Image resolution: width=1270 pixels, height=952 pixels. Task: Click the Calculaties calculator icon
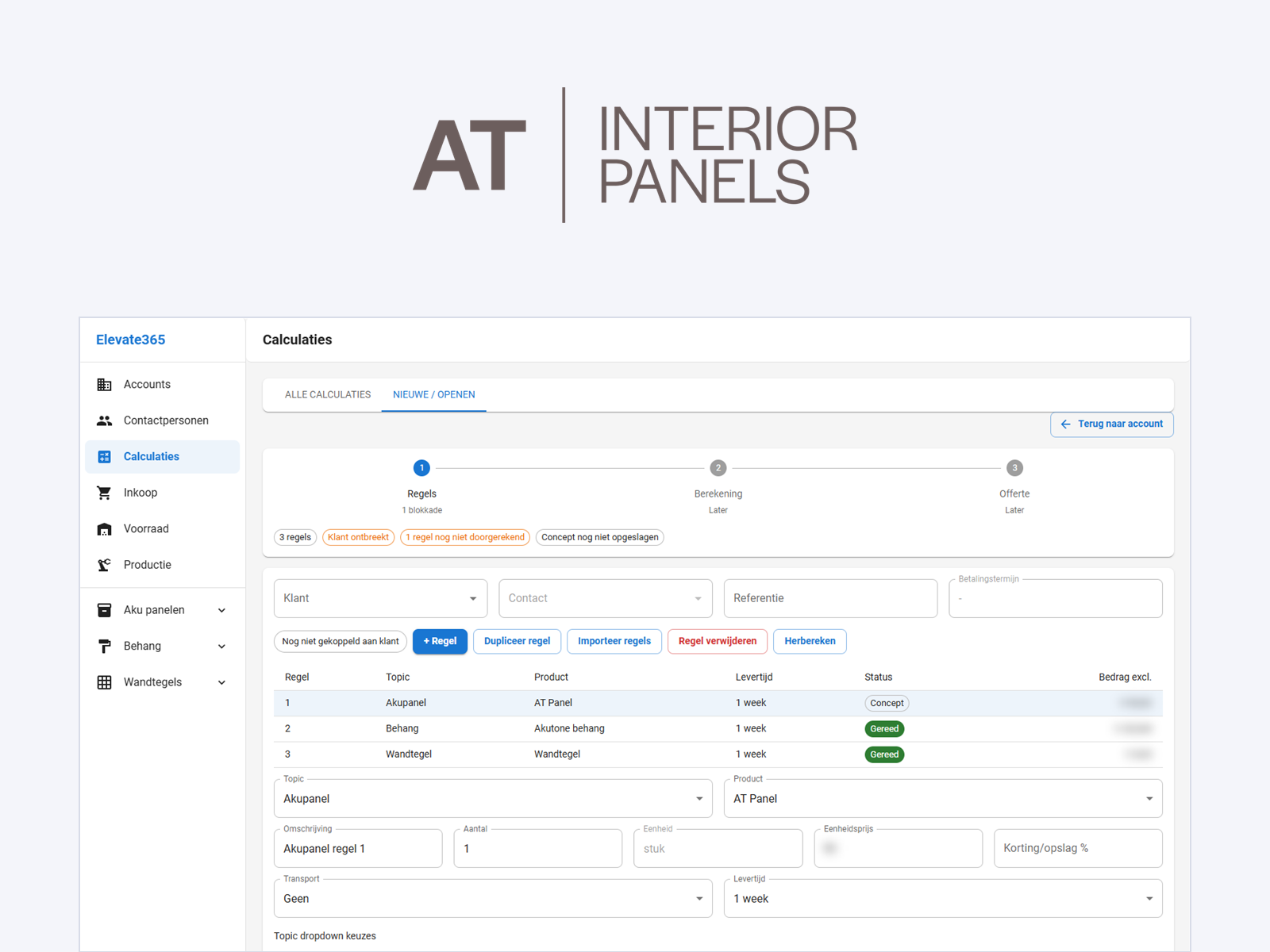pos(104,457)
